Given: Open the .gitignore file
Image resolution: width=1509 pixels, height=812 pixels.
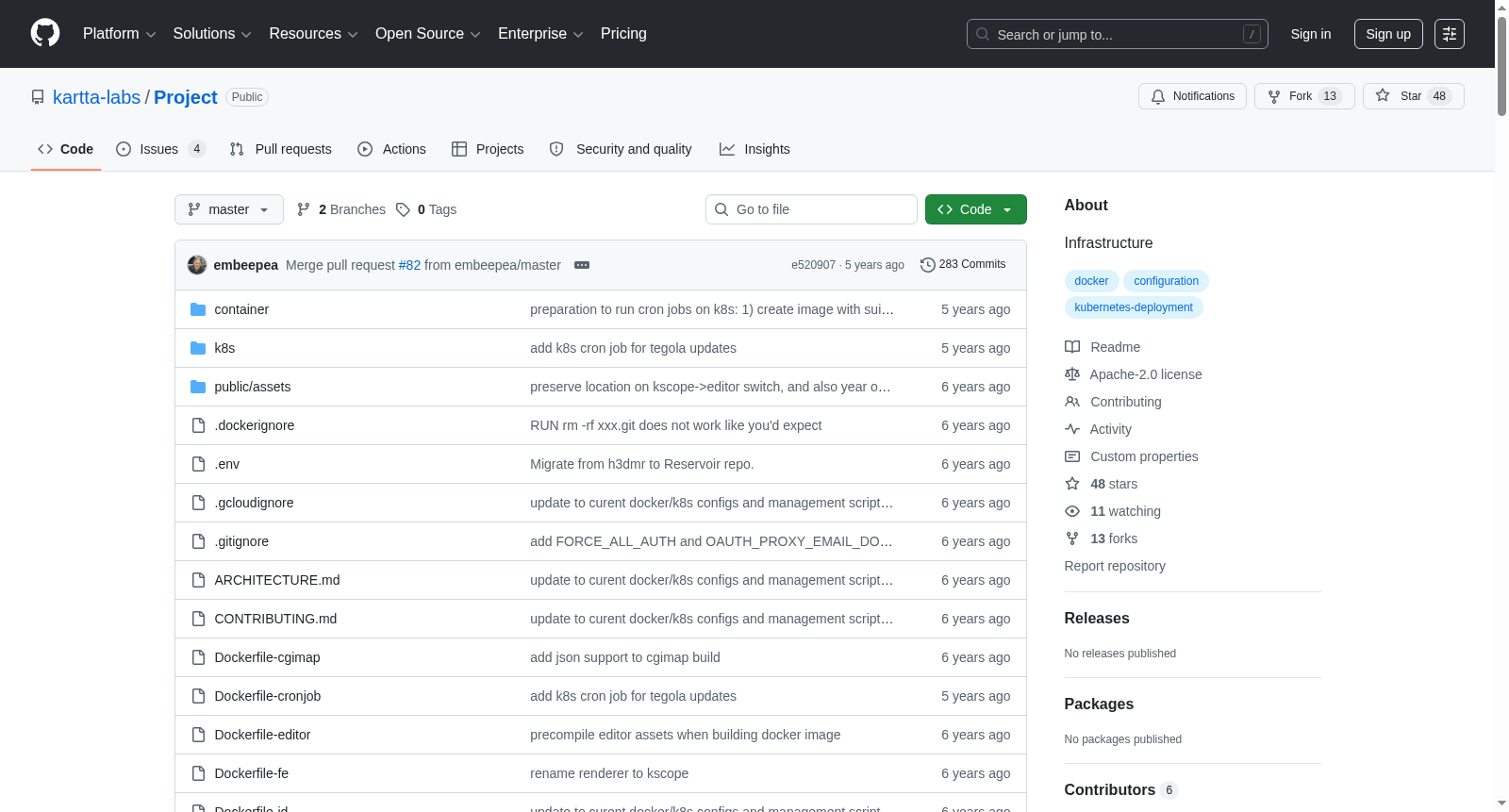Looking at the screenshot, I should pos(241,541).
